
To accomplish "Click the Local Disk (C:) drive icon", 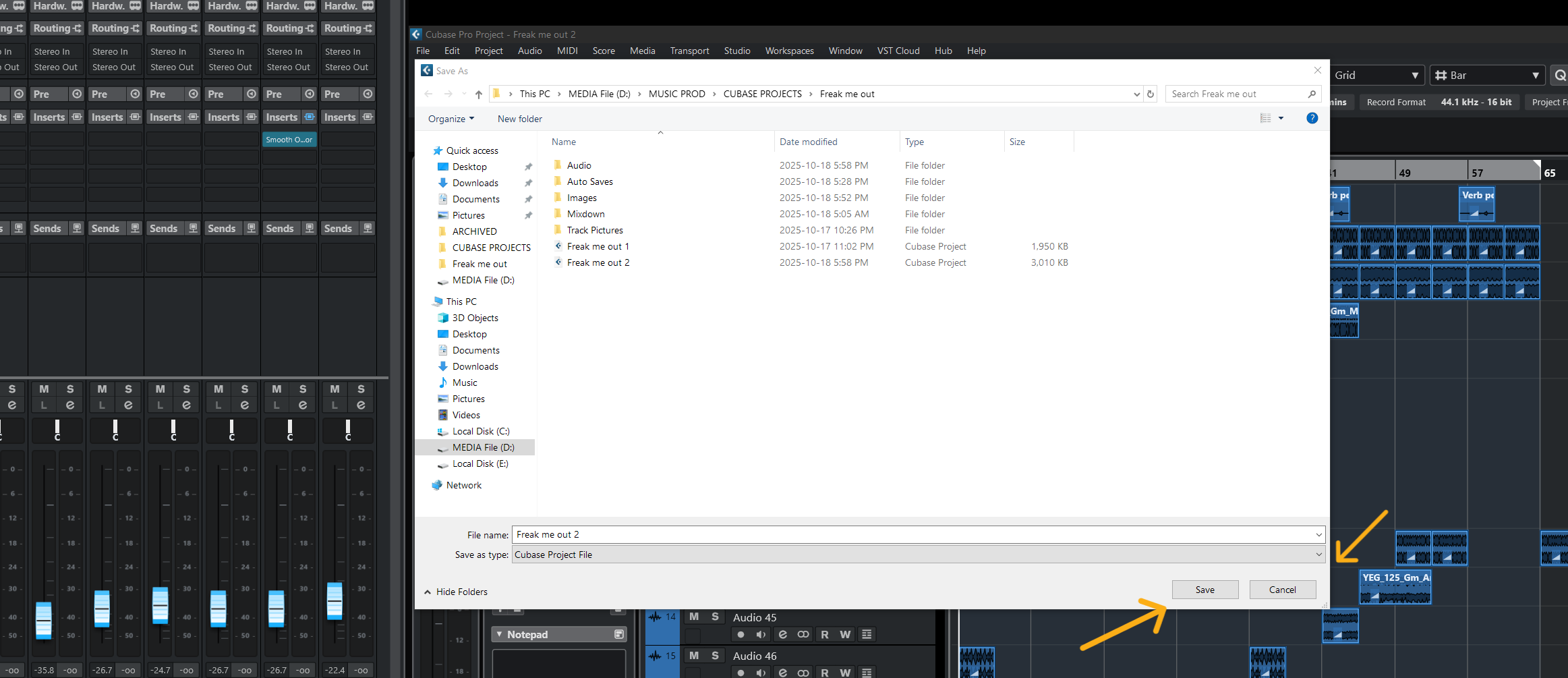I will tap(443, 431).
